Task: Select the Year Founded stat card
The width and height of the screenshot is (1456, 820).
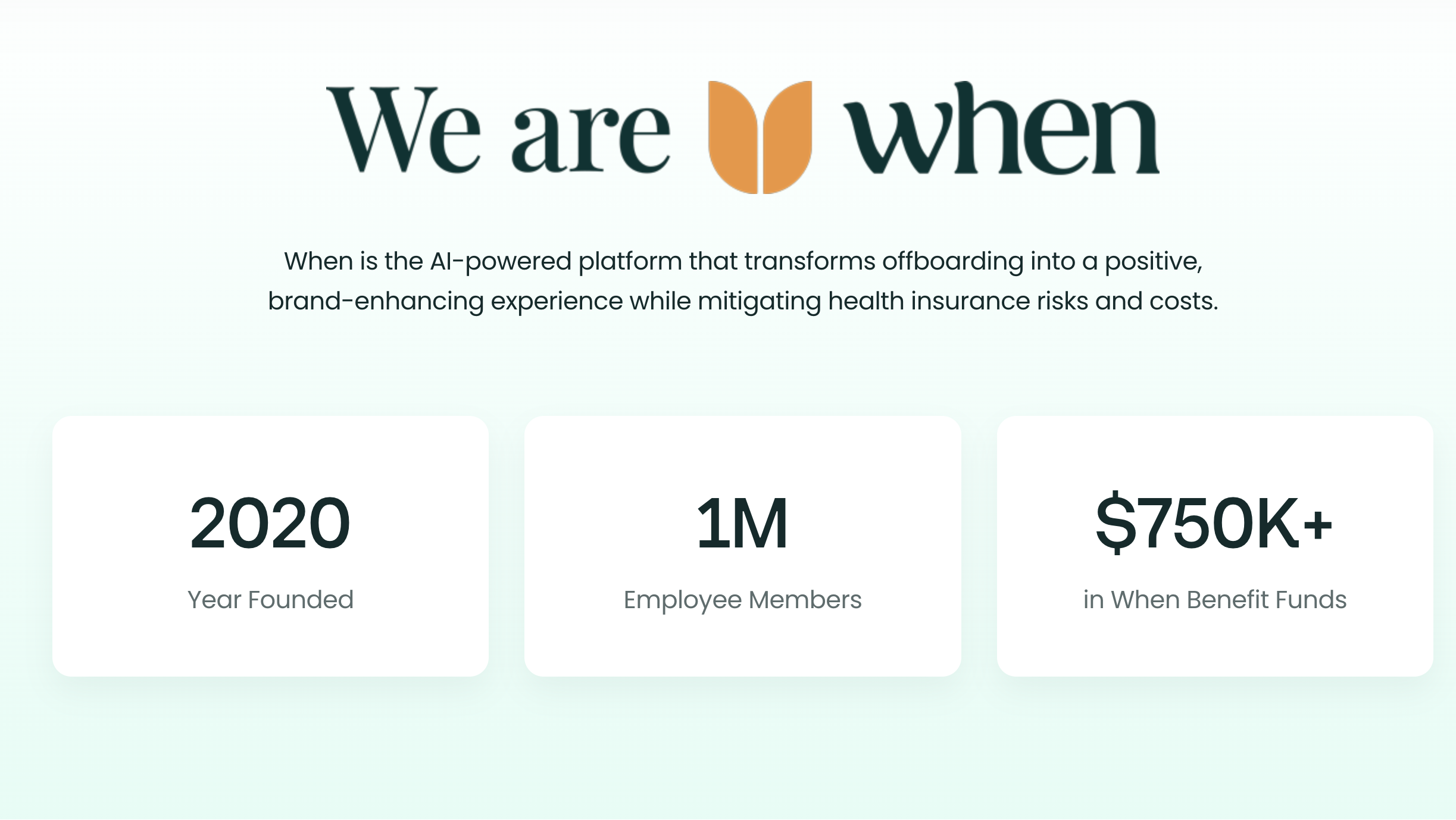Action: tap(270, 546)
